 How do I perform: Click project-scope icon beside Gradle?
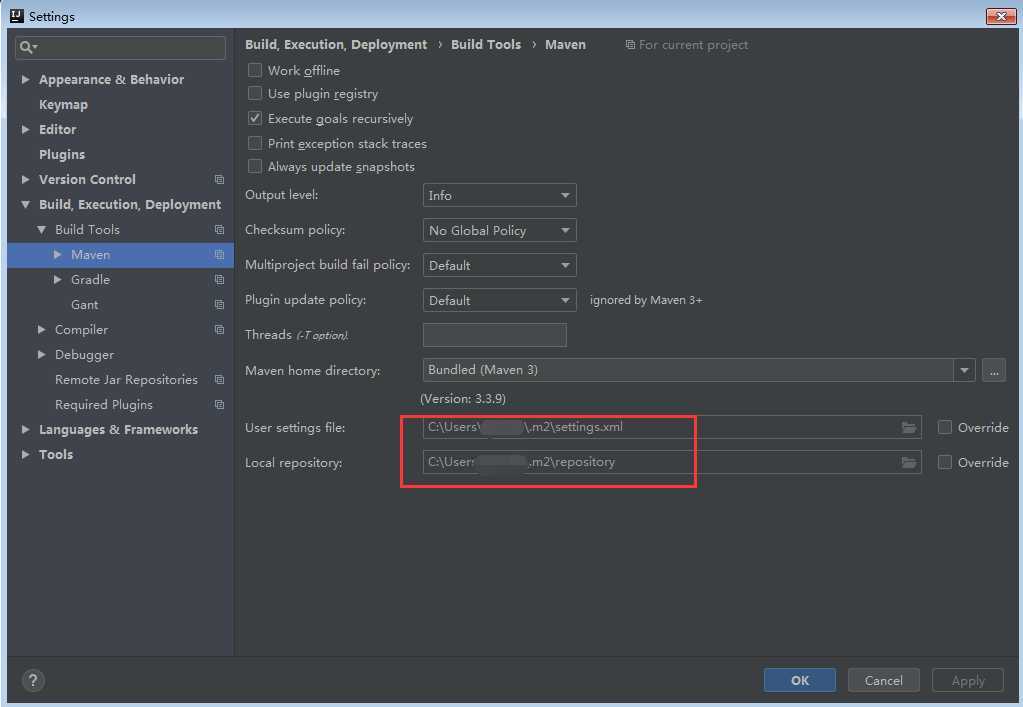[x=219, y=280]
